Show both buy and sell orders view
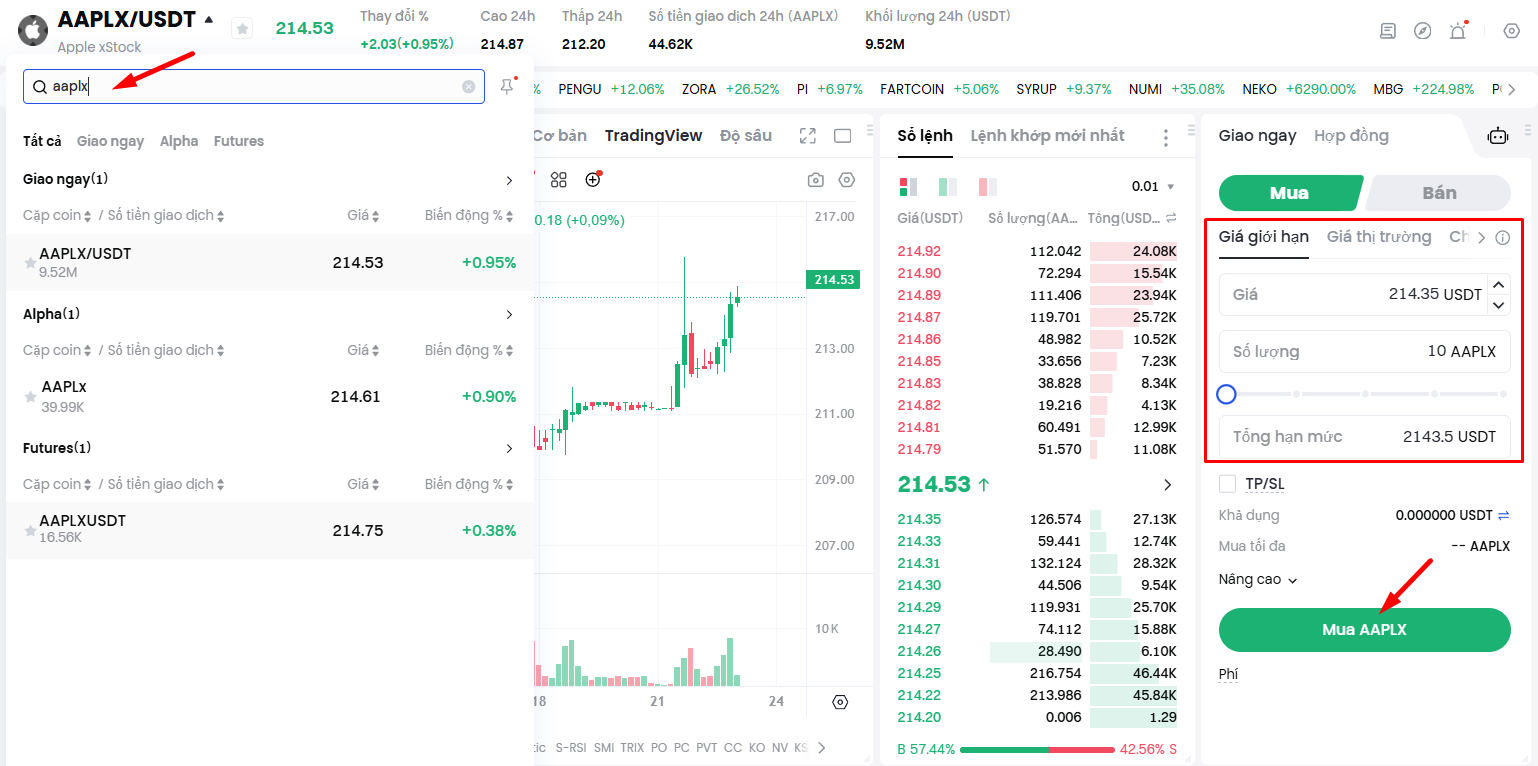 909,186
